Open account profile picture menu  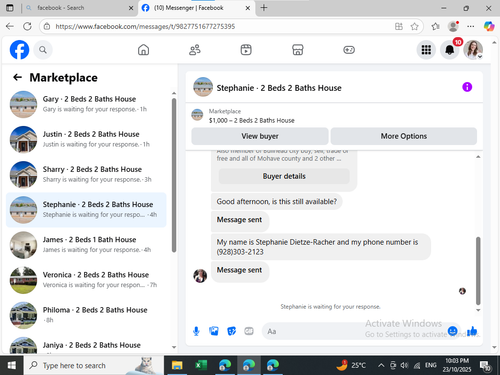coord(473,50)
